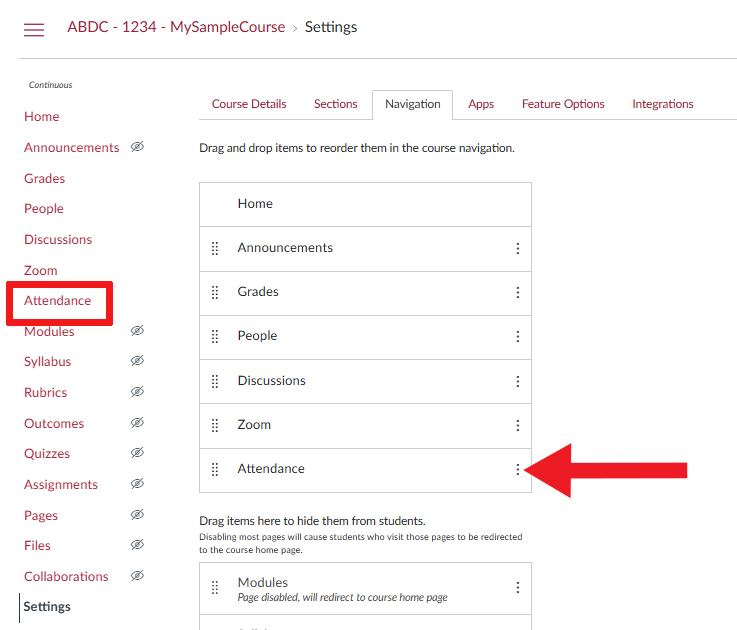The height and width of the screenshot is (630, 737).
Task: Click the Settings breadcrumb text
Action: [331, 27]
